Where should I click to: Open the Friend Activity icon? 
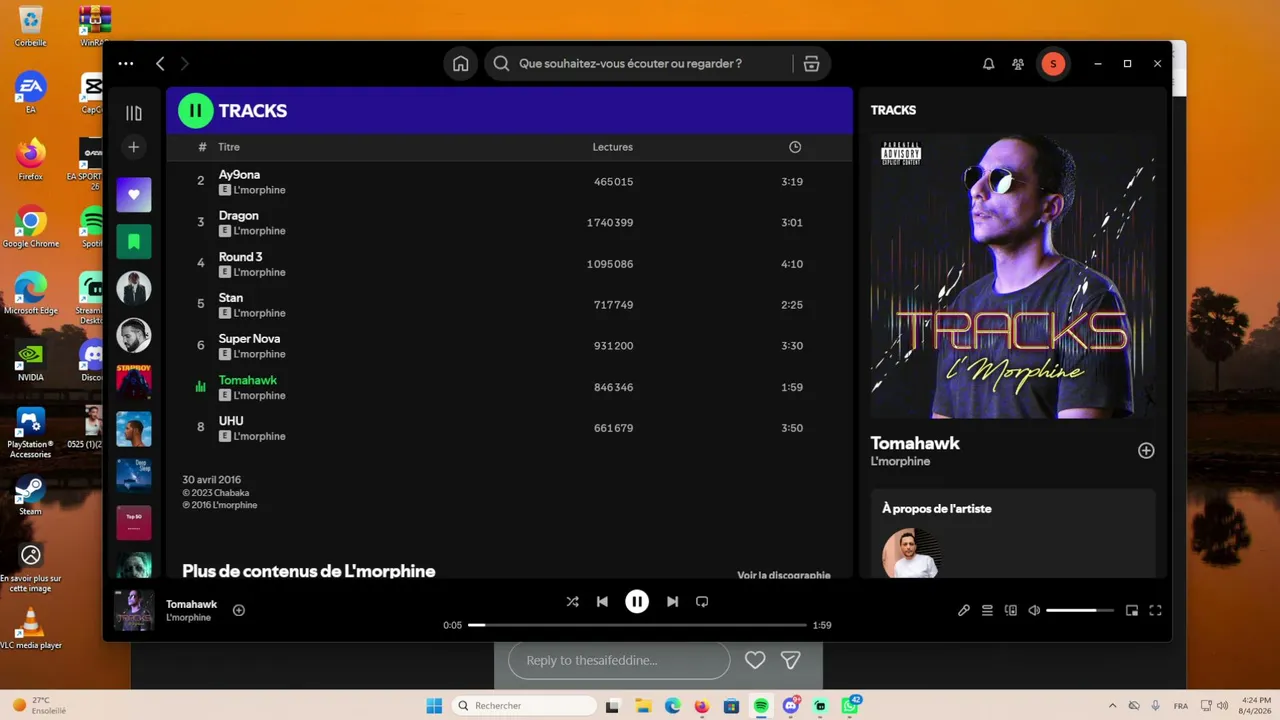coord(1018,63)
